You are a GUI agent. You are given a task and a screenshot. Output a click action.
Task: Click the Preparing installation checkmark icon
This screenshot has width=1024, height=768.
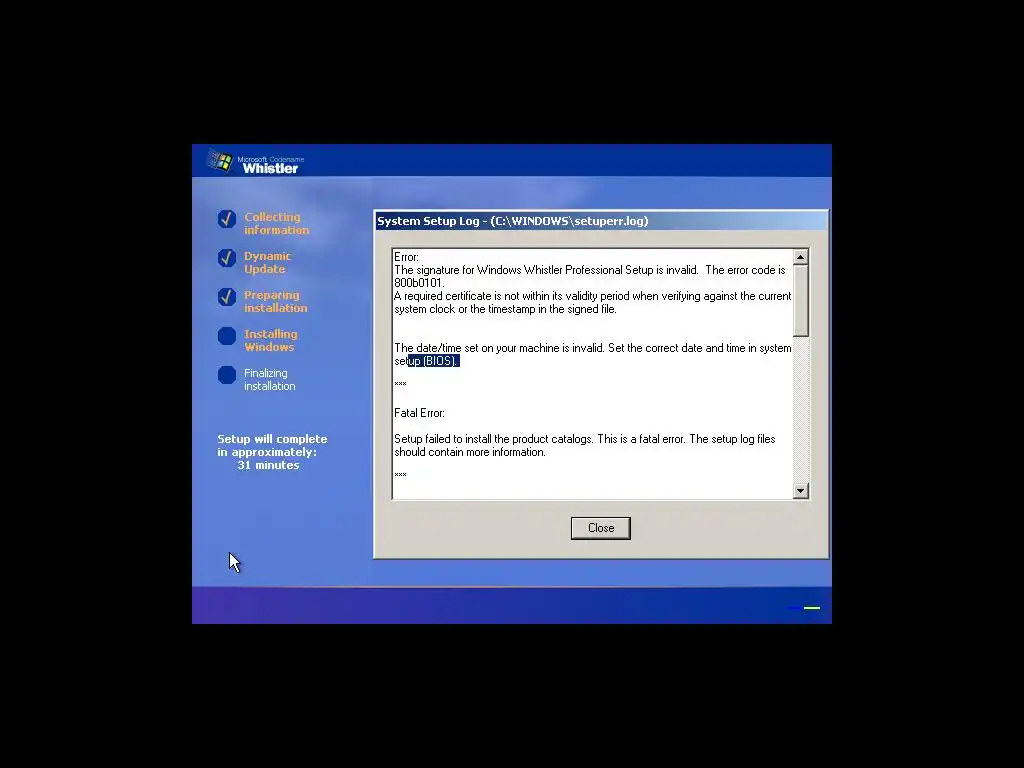point(227,297)
